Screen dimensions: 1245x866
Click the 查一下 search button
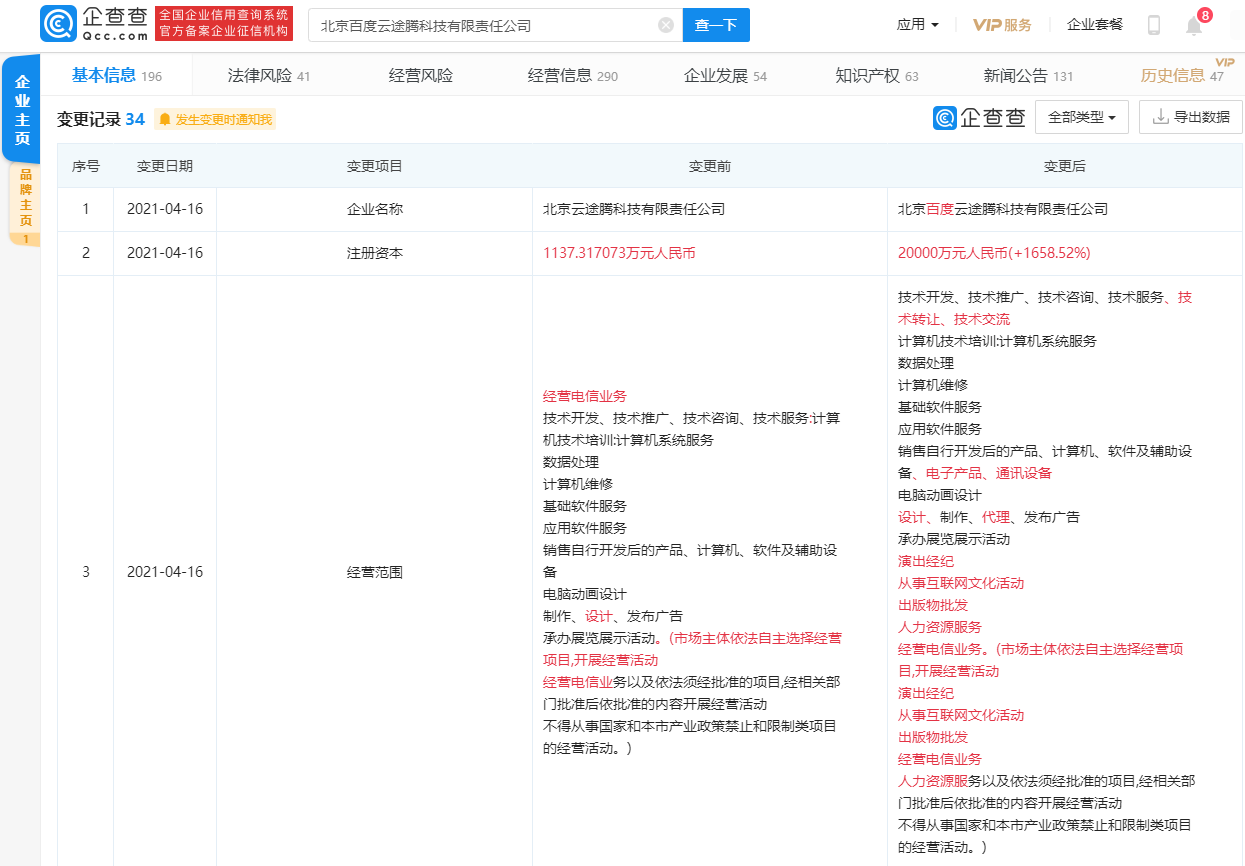click(716, 25)
